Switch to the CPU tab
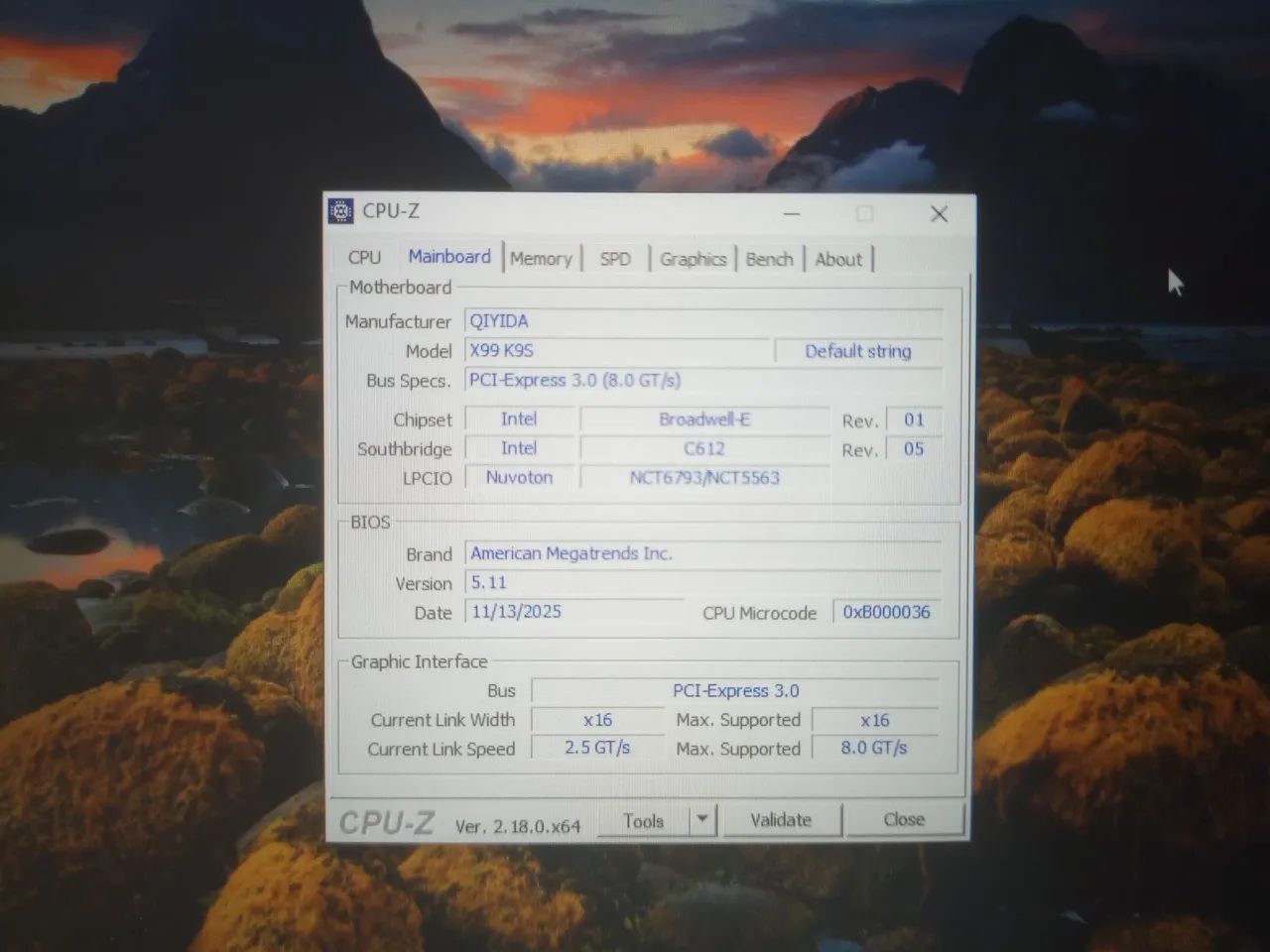Image resolution: width=1270 pixels, height=952 pixels. pos(363,258)
